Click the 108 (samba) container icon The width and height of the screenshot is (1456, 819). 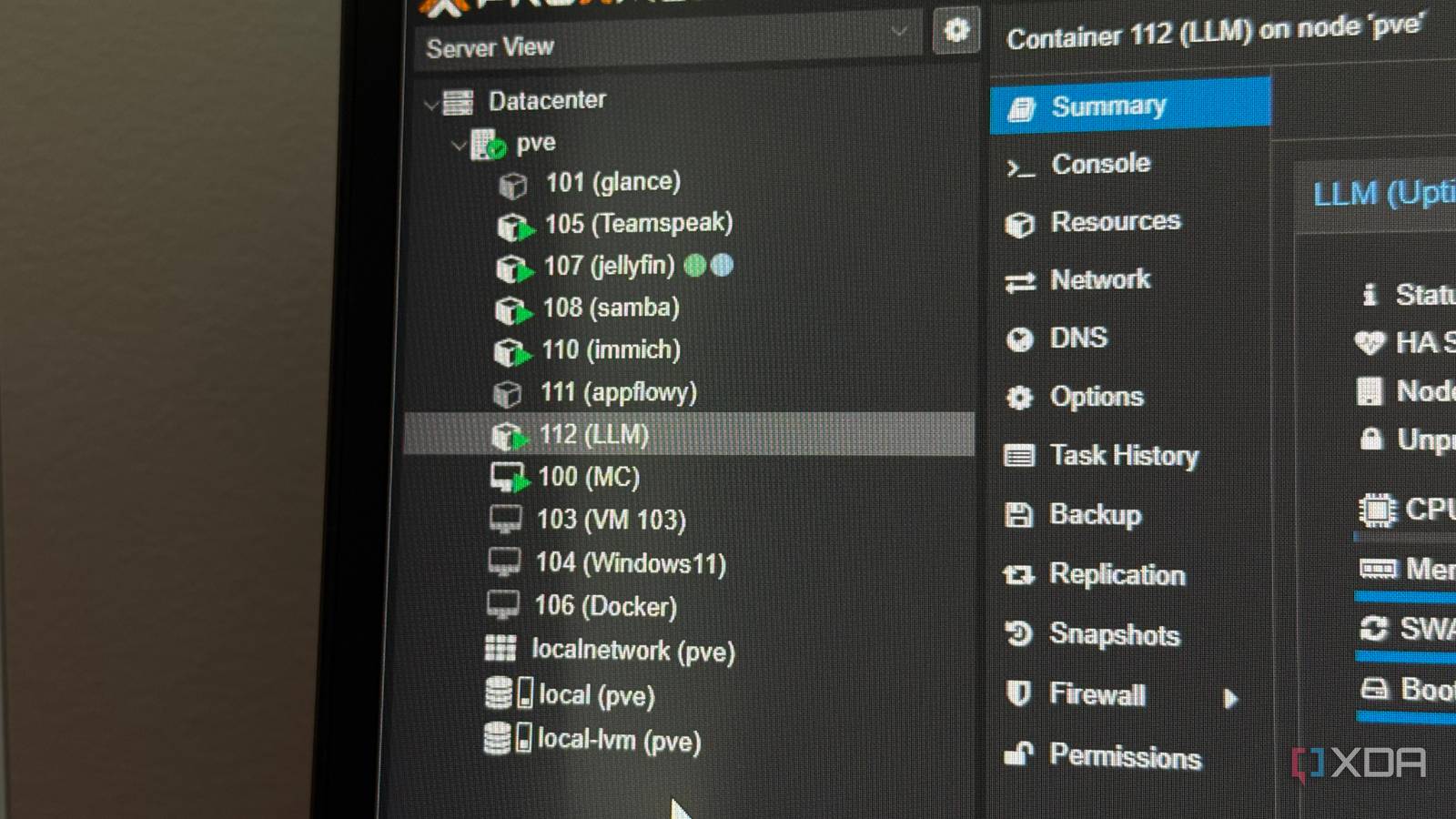pyautogui.click(x=512, y=310)
